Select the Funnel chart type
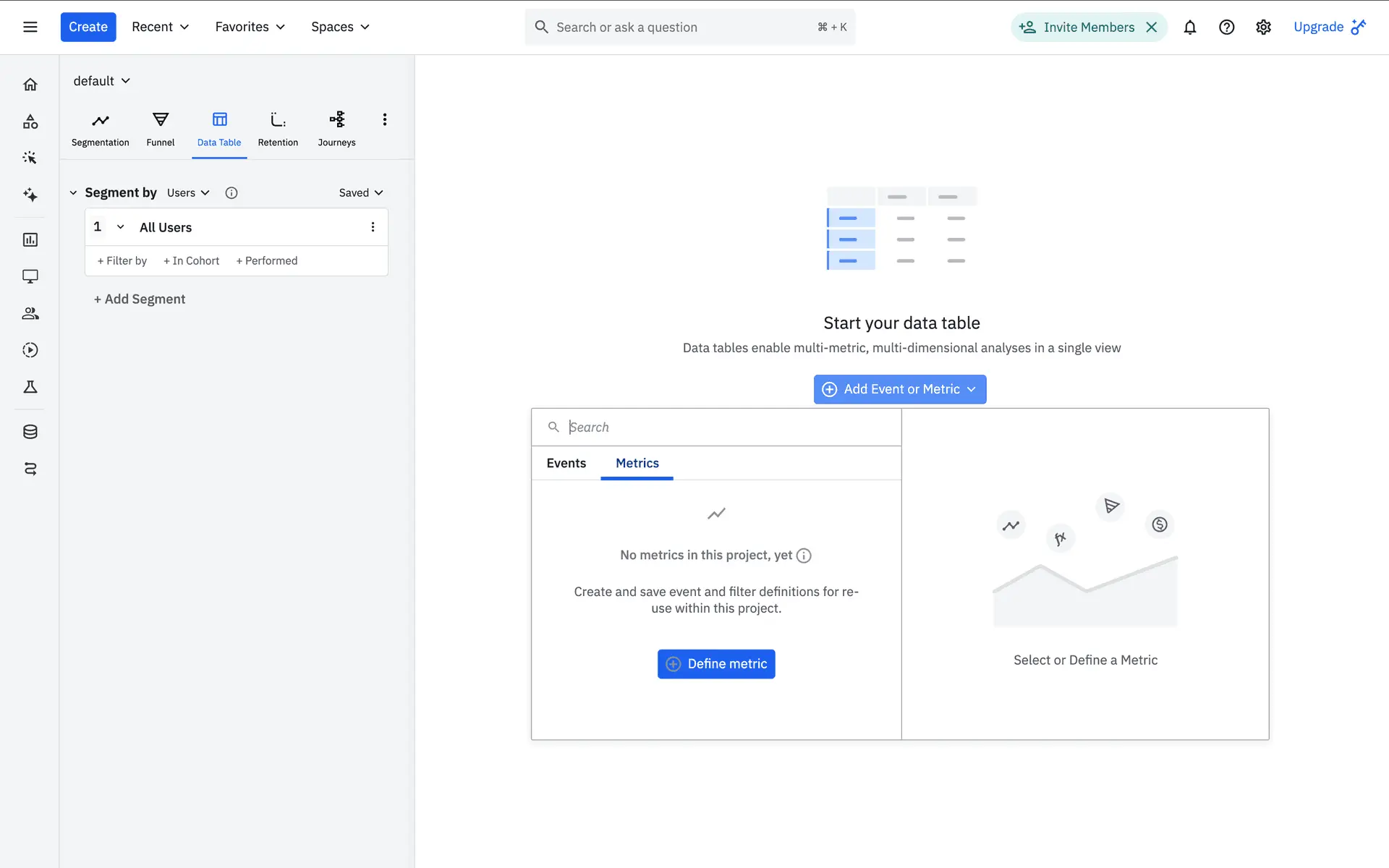 coord(160,129)
